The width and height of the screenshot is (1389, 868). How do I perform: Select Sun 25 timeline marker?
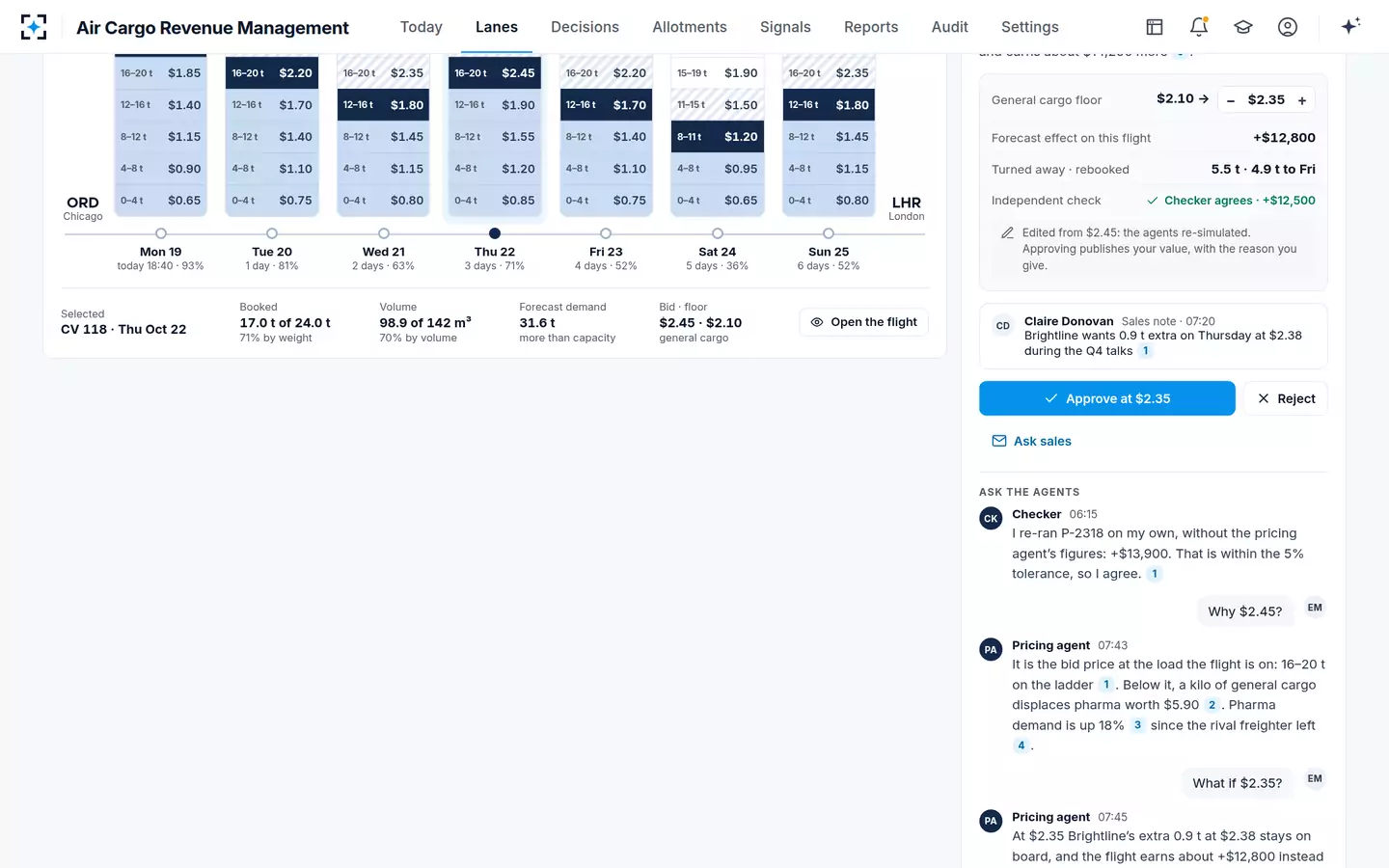pos(829,233)
